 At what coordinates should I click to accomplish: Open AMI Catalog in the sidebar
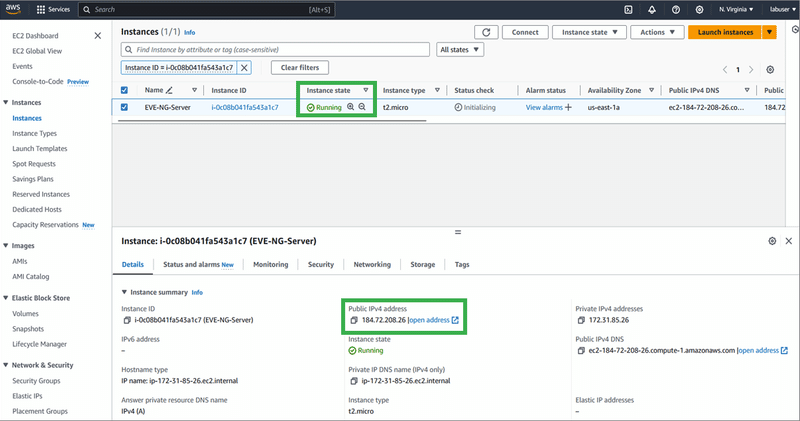coord(31,277)
